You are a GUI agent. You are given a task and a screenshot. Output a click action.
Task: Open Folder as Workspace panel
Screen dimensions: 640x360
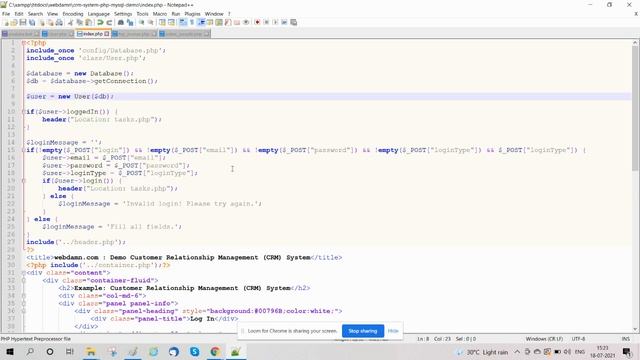pyautogui.click(x=237, y=22)
